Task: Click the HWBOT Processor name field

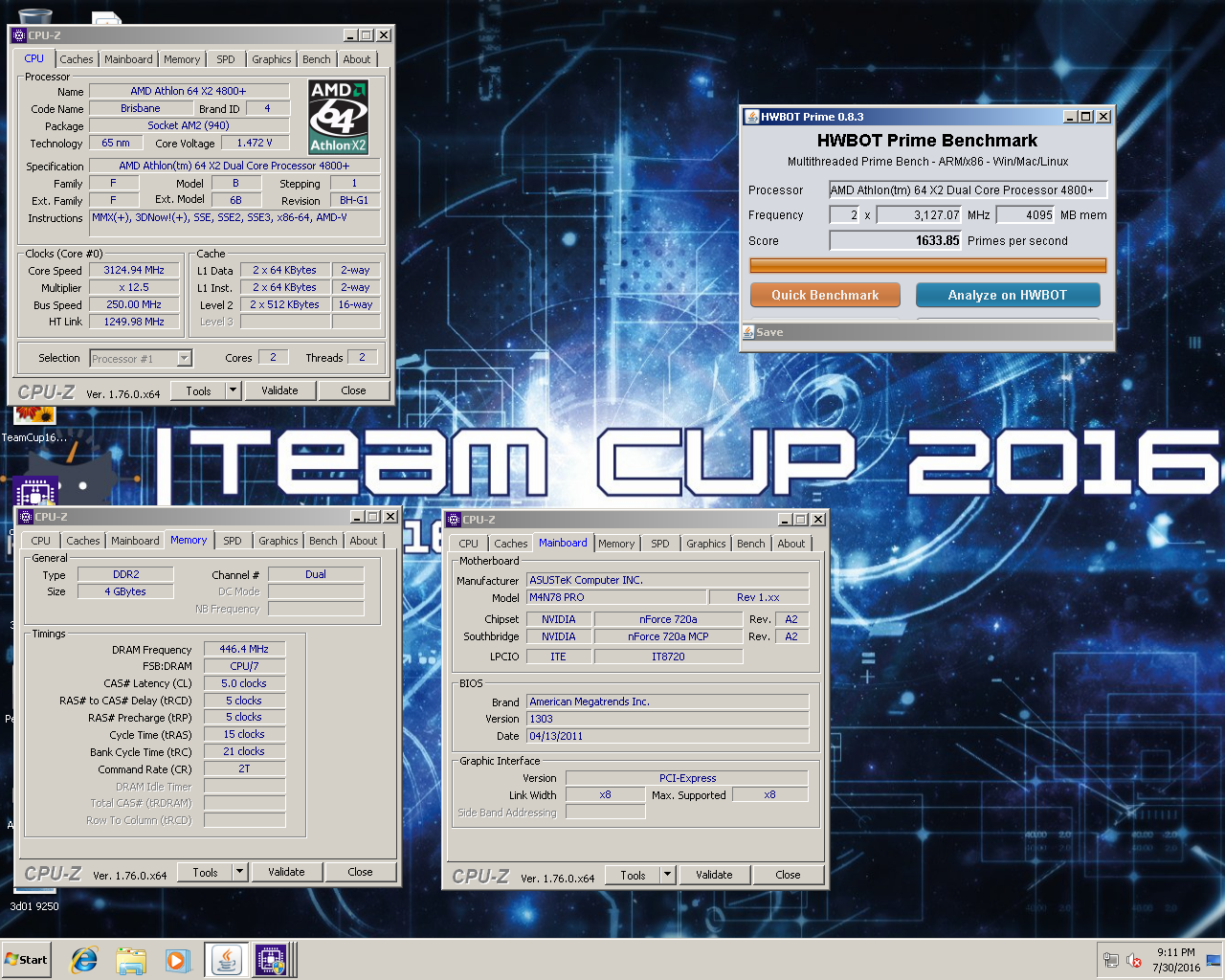Action: click(x=968, y=189)
